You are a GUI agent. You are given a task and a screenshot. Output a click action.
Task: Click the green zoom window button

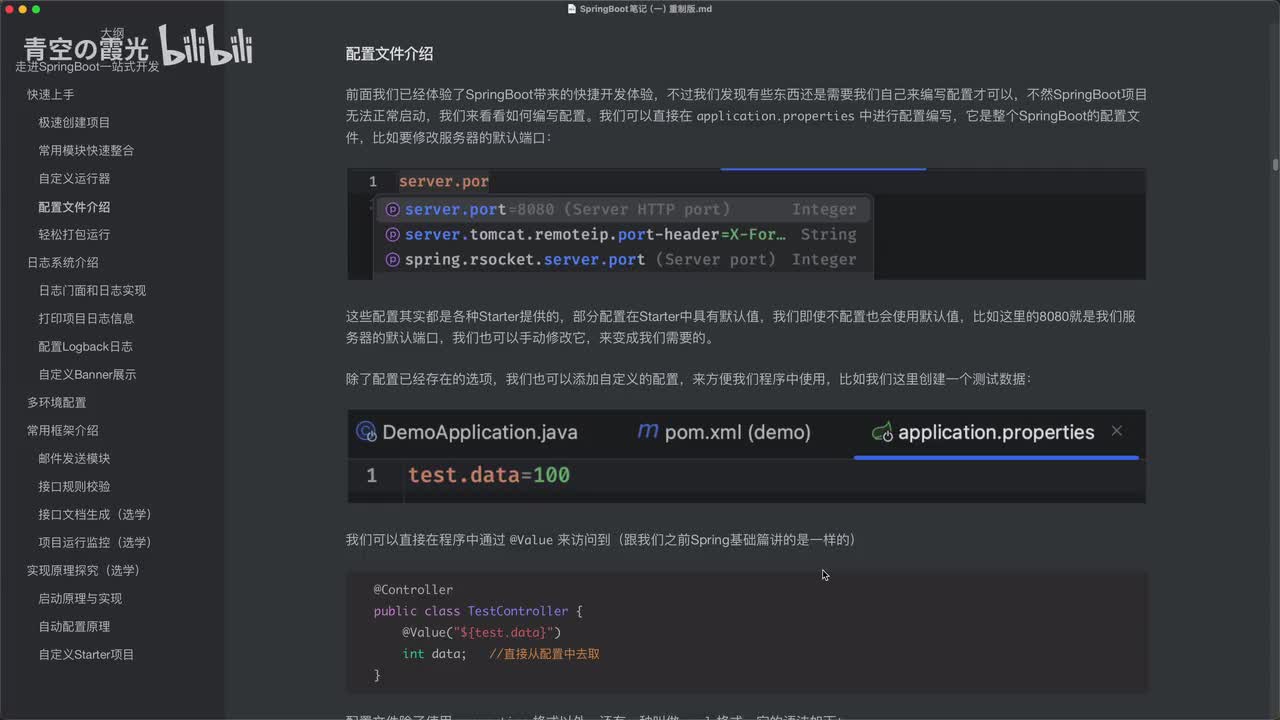pyautogui.click(x=36, y=9)
